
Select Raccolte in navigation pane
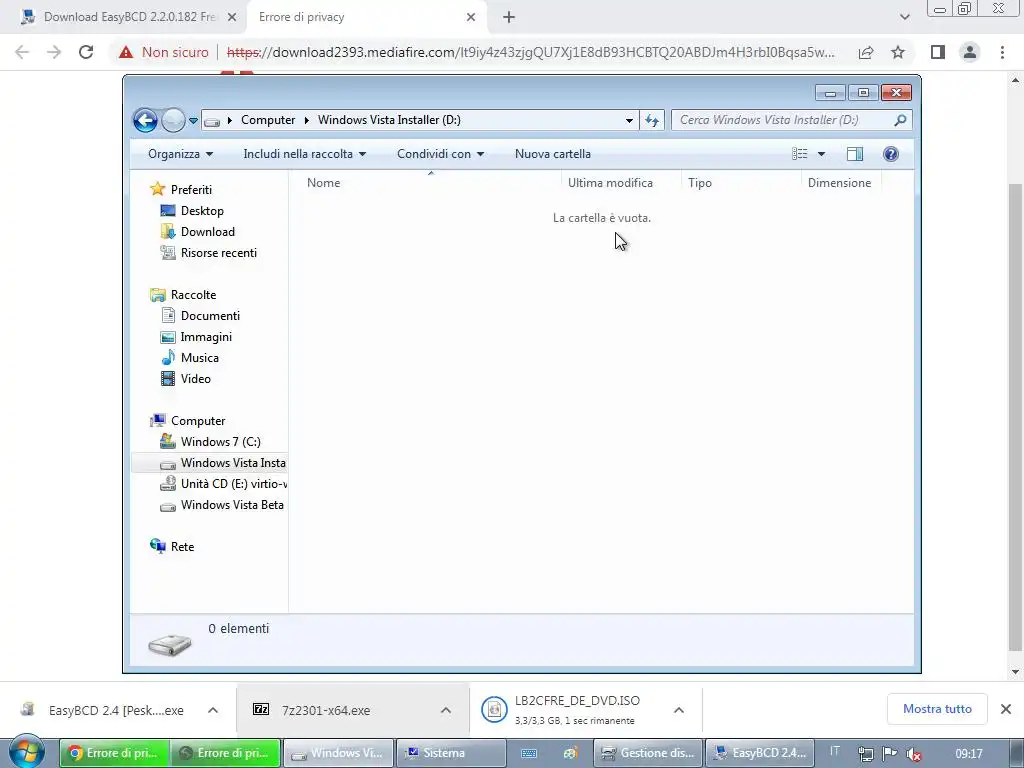click(193, 295)
